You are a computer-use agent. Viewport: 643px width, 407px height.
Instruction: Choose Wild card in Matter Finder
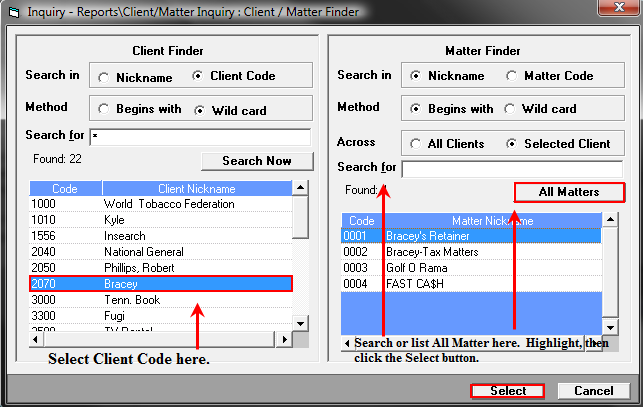click(512, 109)
